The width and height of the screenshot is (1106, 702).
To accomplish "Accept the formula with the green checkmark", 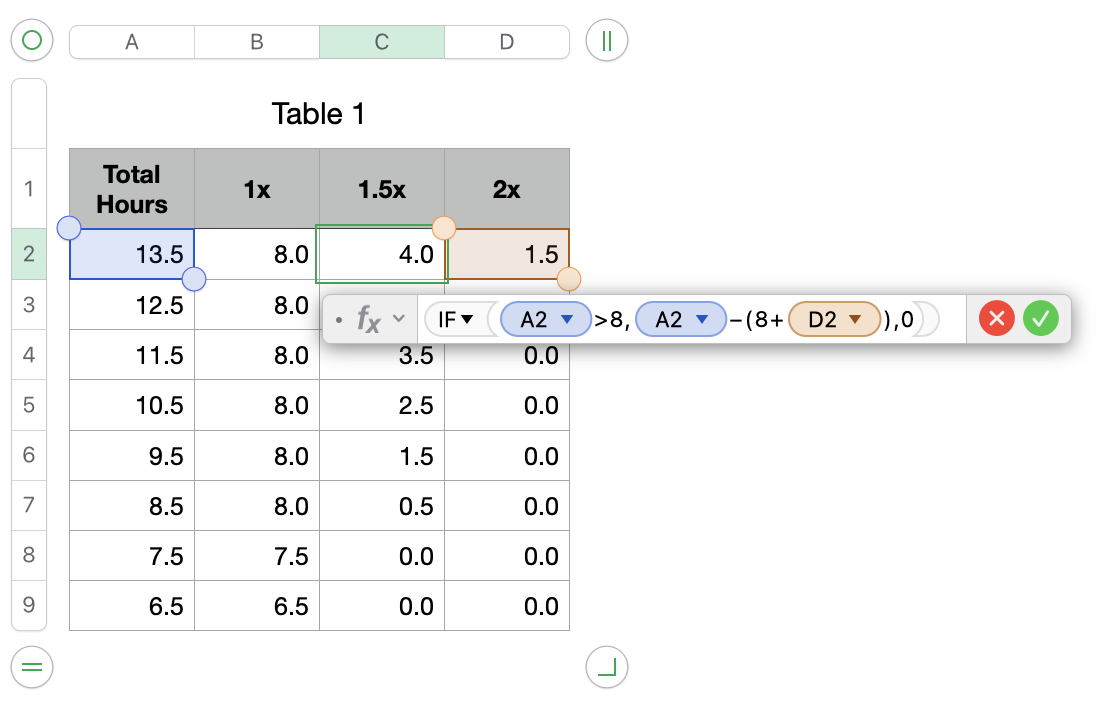I will 1041,319.
